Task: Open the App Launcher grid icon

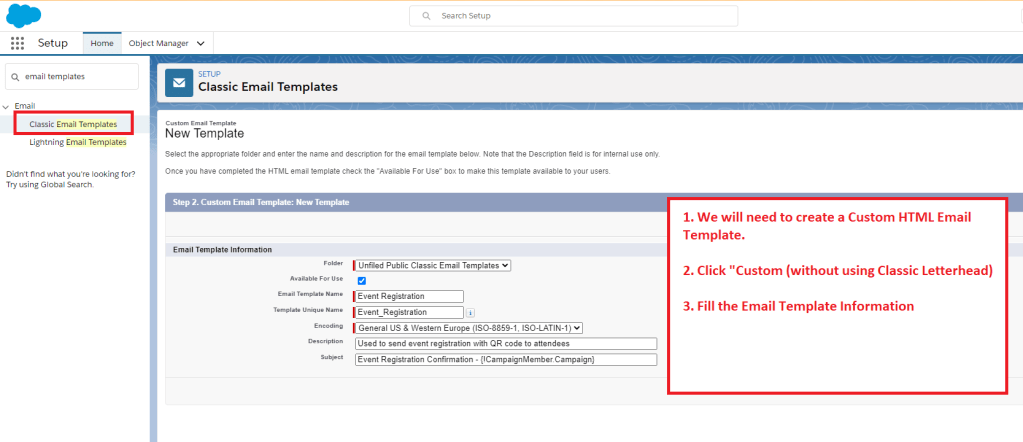Action: tap(17, 44)
